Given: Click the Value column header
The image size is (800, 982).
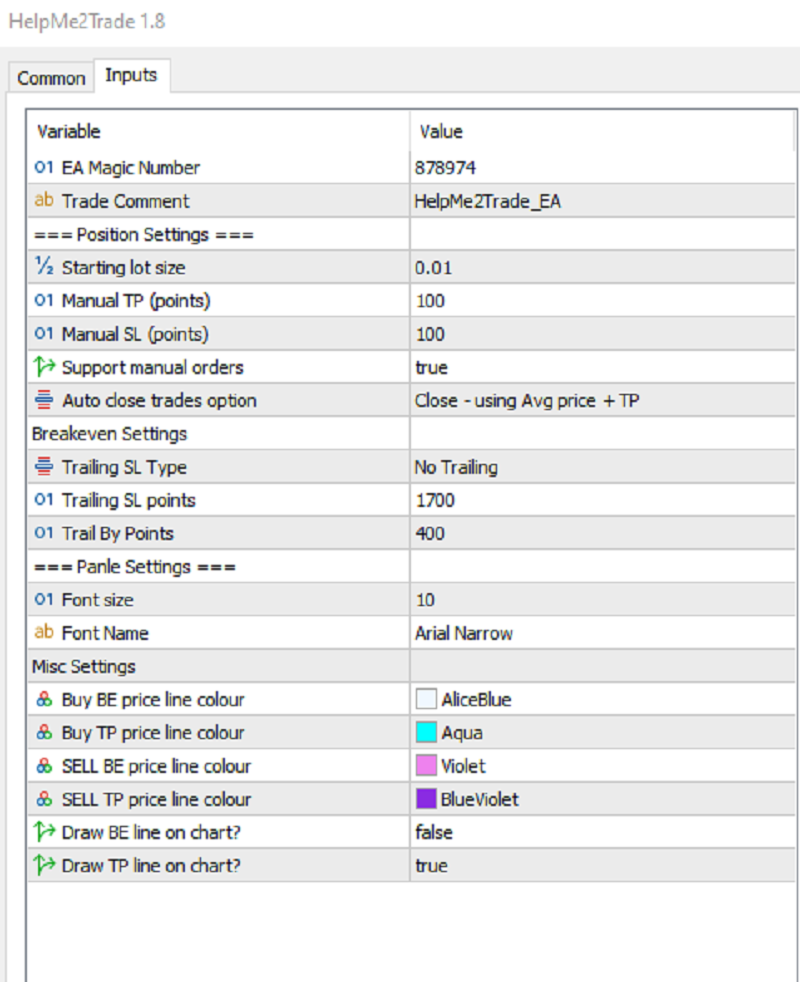Looking at the screenshot, I should click(x=441, y=131).
